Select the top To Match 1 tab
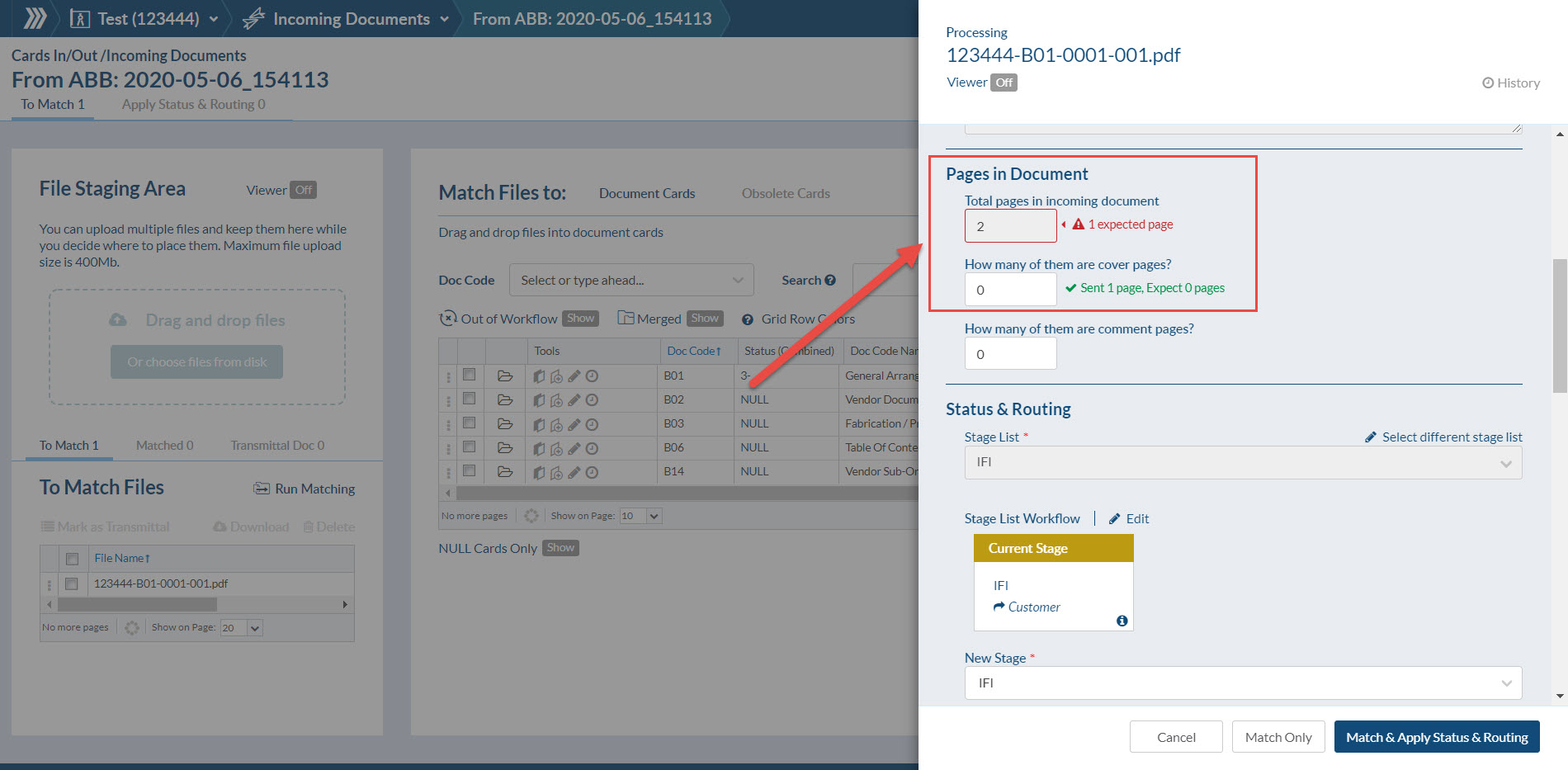 [53, 104]
